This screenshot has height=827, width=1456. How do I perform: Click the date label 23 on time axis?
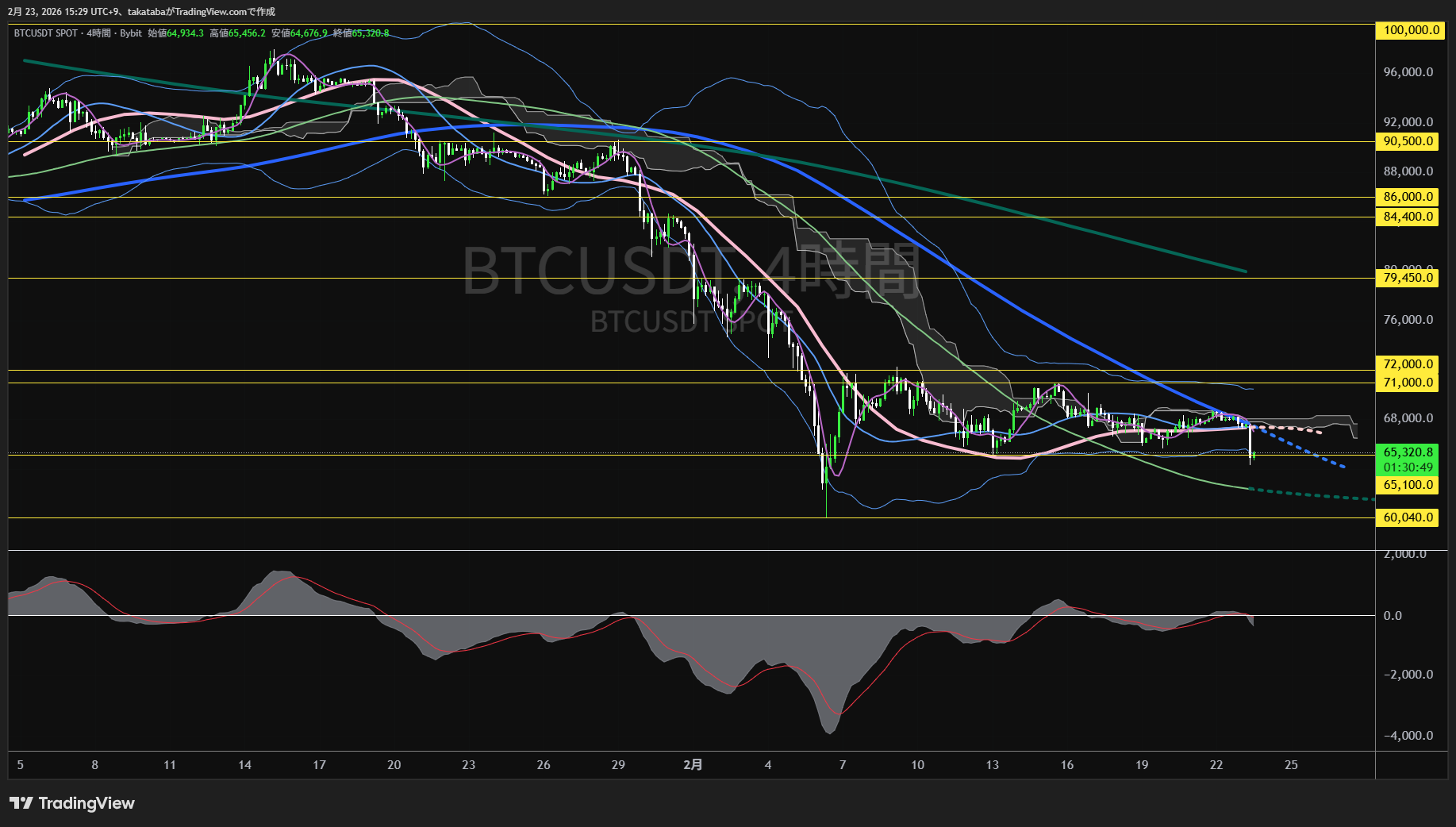(469, 765)
